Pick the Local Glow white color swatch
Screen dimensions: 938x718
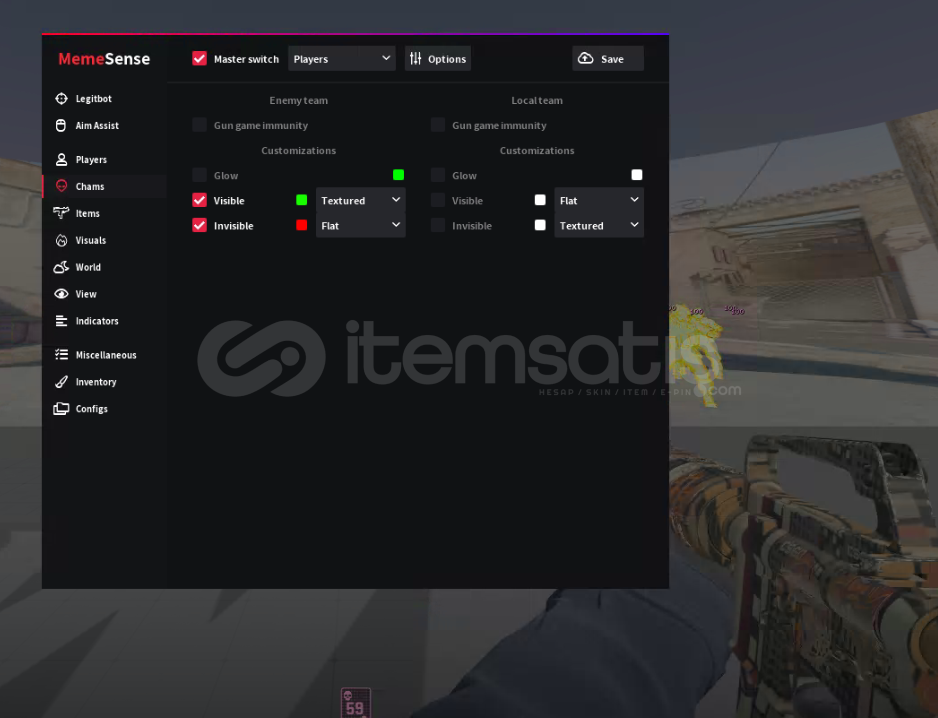pos(636,175)
